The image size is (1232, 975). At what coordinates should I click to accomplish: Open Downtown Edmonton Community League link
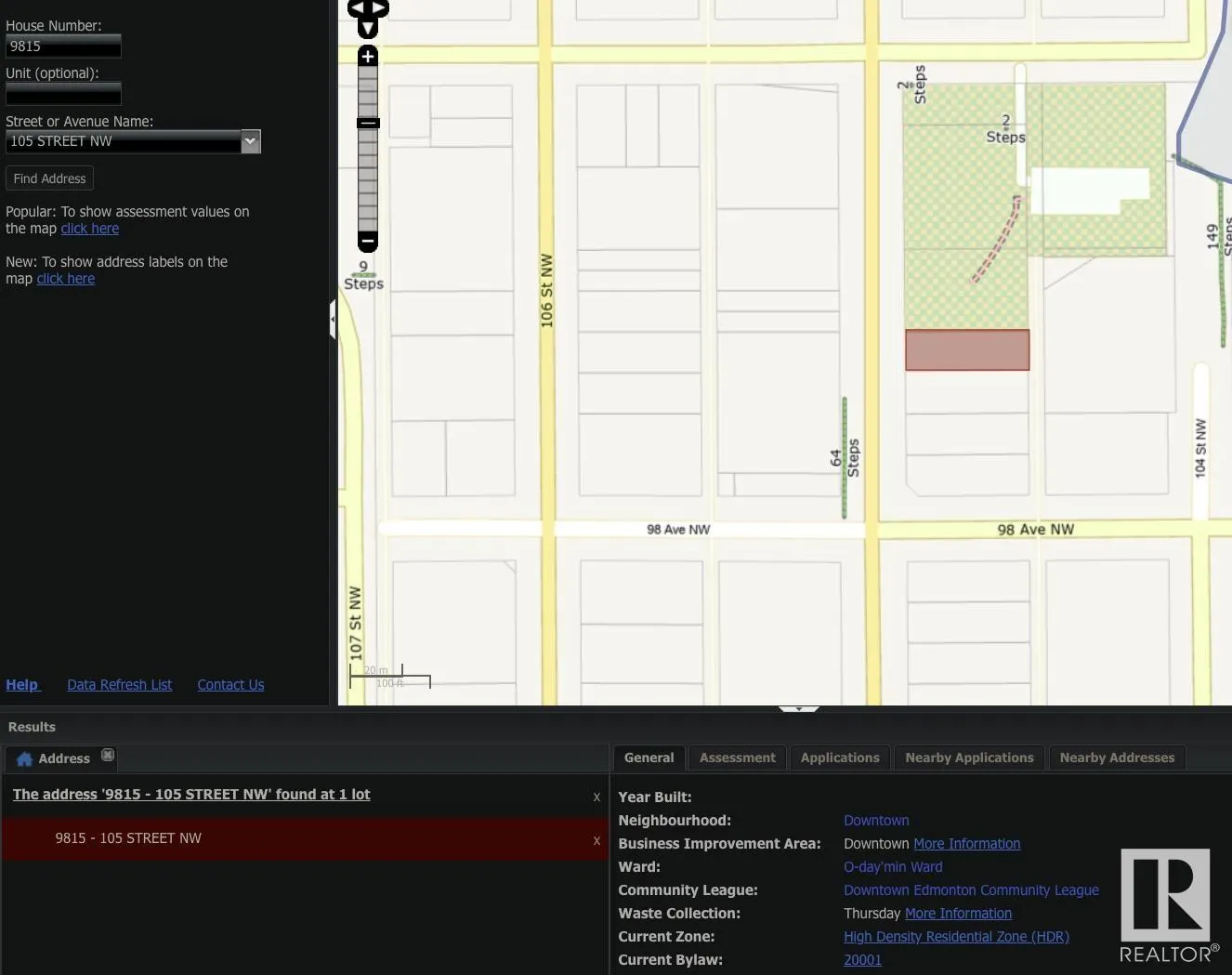click(x=971, y=890)
